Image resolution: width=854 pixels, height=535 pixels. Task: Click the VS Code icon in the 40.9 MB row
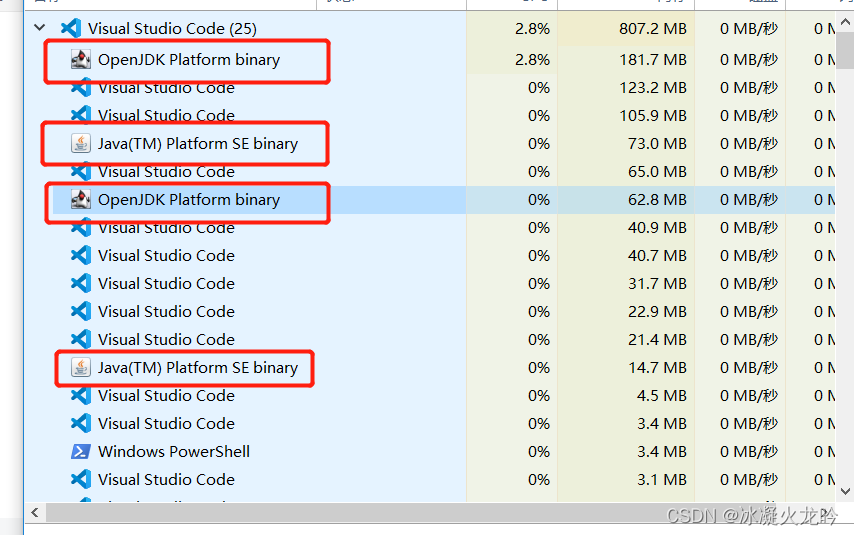[81, 227]
